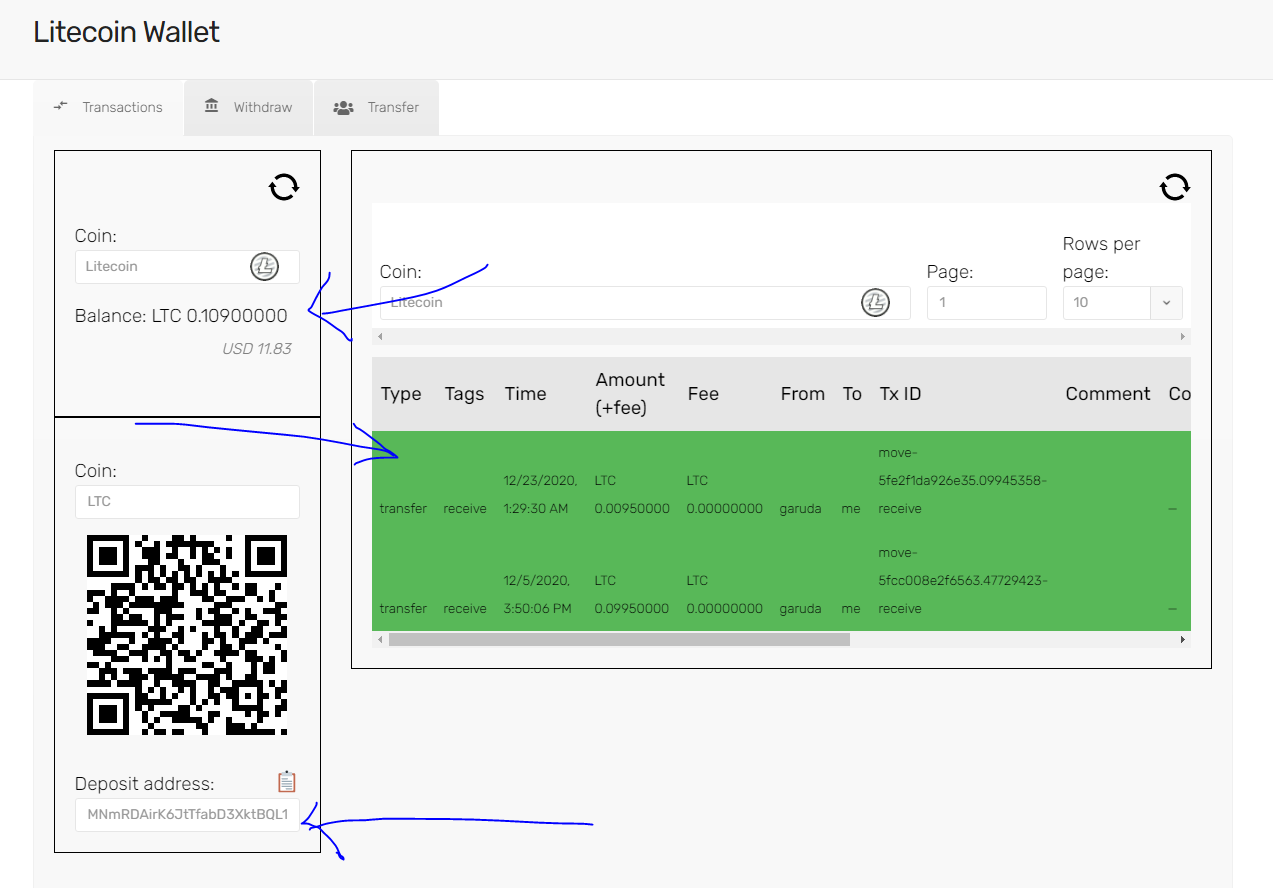Click the arrows icon on Transactions tab
Screen dimensions: 1273x888
(62, 107)
